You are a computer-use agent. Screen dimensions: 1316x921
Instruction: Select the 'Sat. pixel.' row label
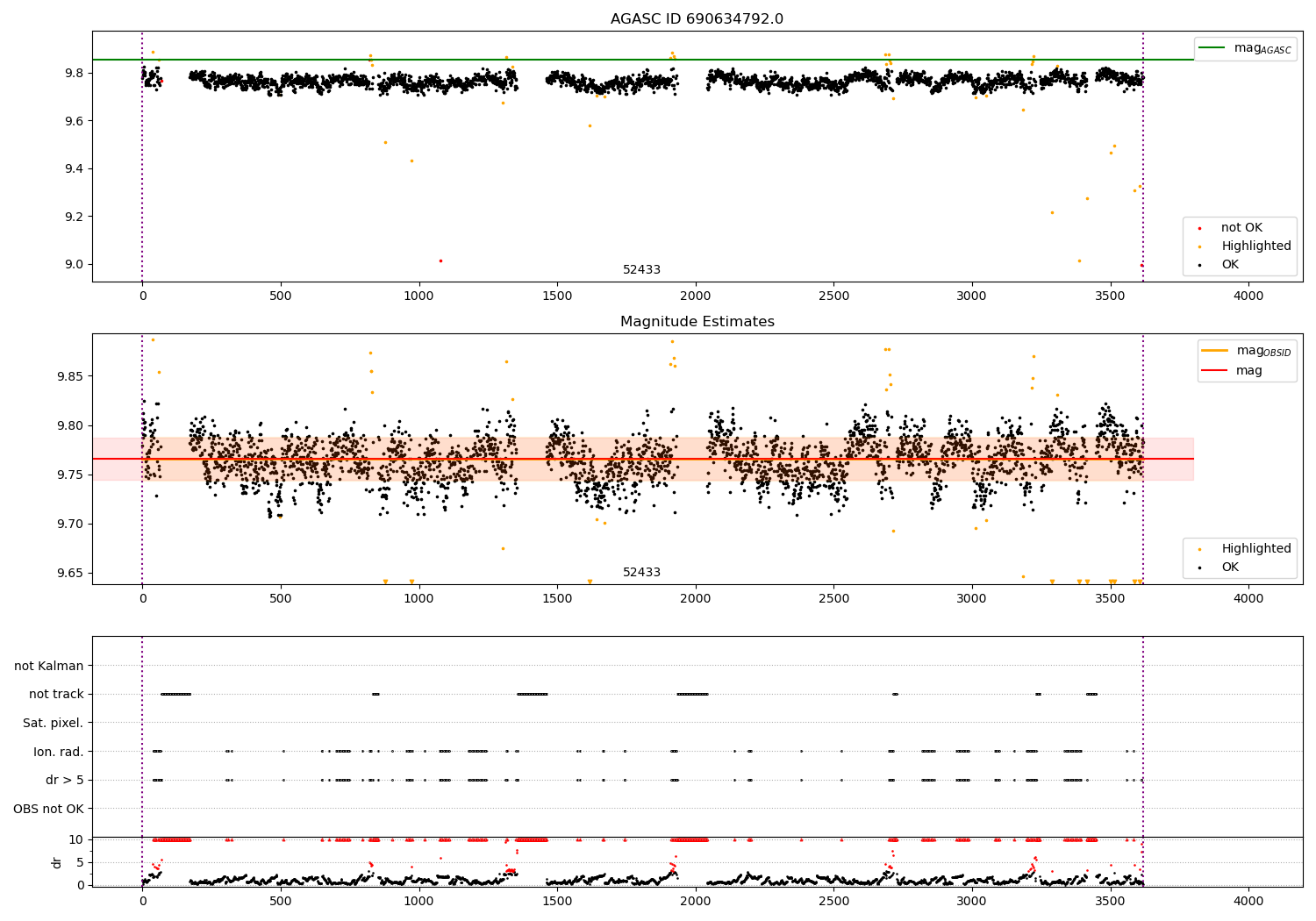coord(54,723)
